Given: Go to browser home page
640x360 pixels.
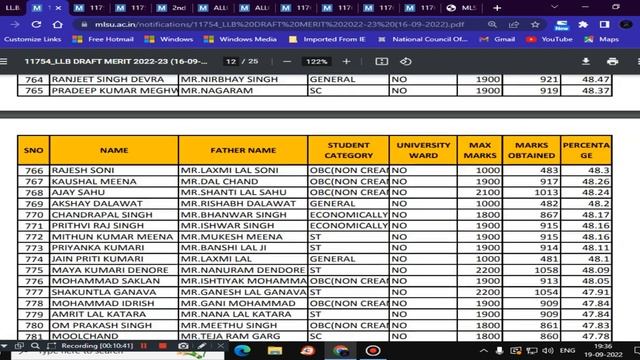Looking at the screenshot, I should pos(58,24).
